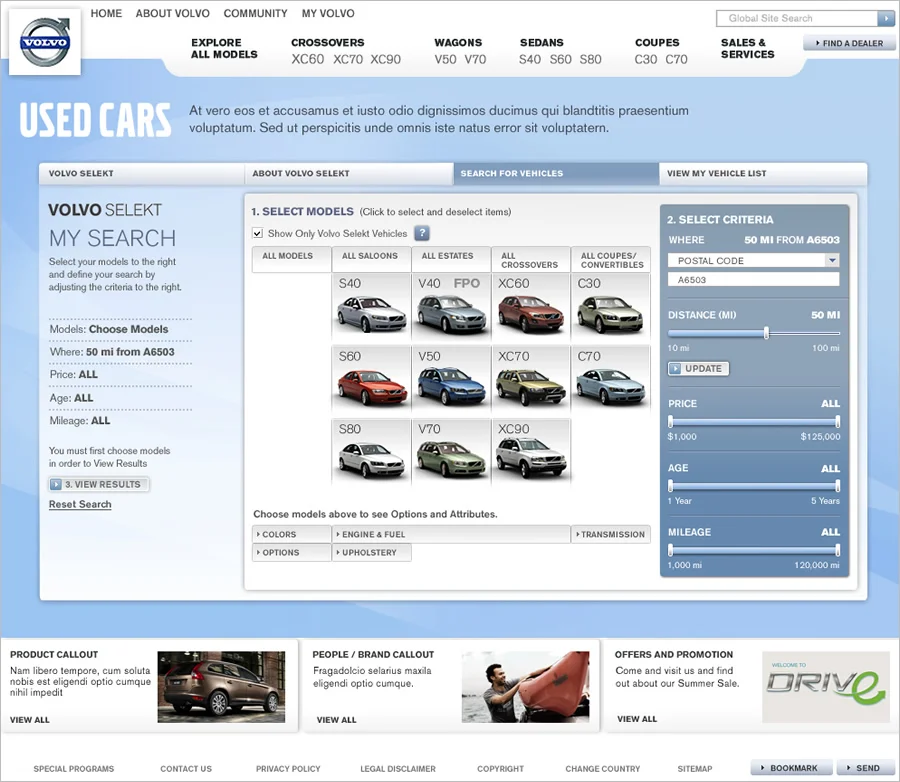
Task: Select All Crossovers filter
Action: (531, 259)
